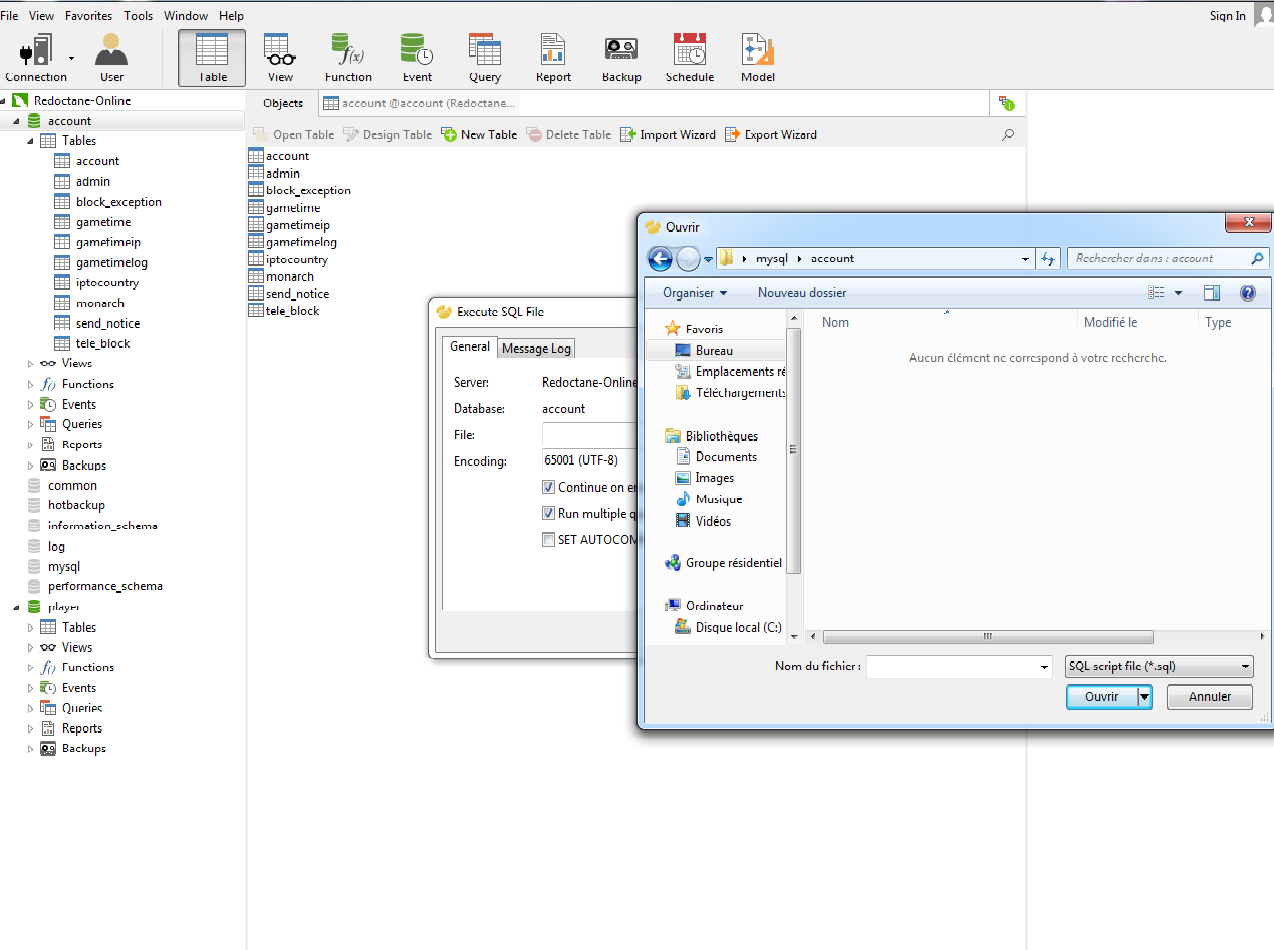The image size is (1274, 950).
Task: Expand the Views node under account
Action: pos(30,364)
